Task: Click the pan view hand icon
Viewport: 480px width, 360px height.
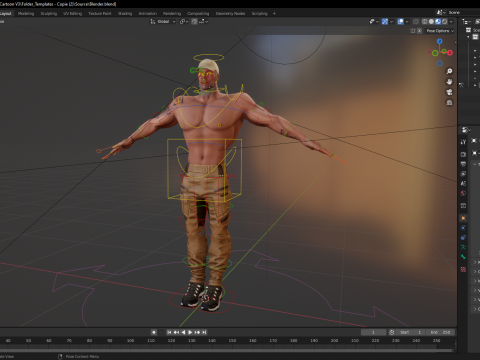Action: tap(449, 82)
